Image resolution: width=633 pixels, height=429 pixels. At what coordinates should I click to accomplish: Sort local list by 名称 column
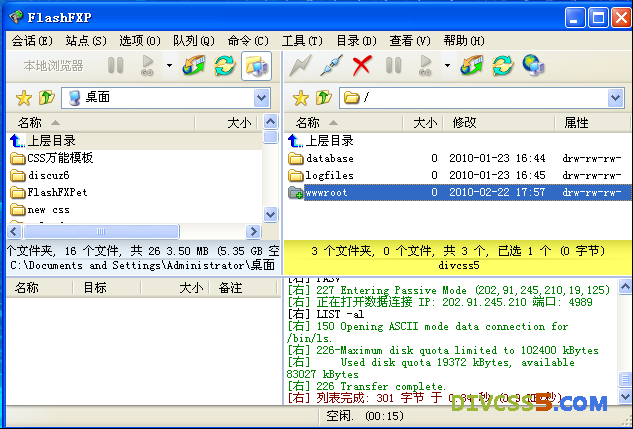(101, 123)
